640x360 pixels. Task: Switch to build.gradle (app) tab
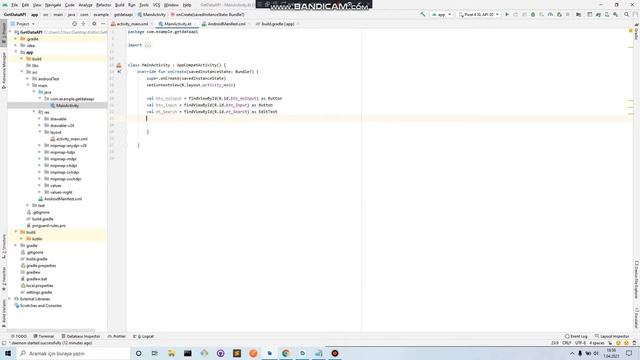pyautogui.click(x=277, y=24)
